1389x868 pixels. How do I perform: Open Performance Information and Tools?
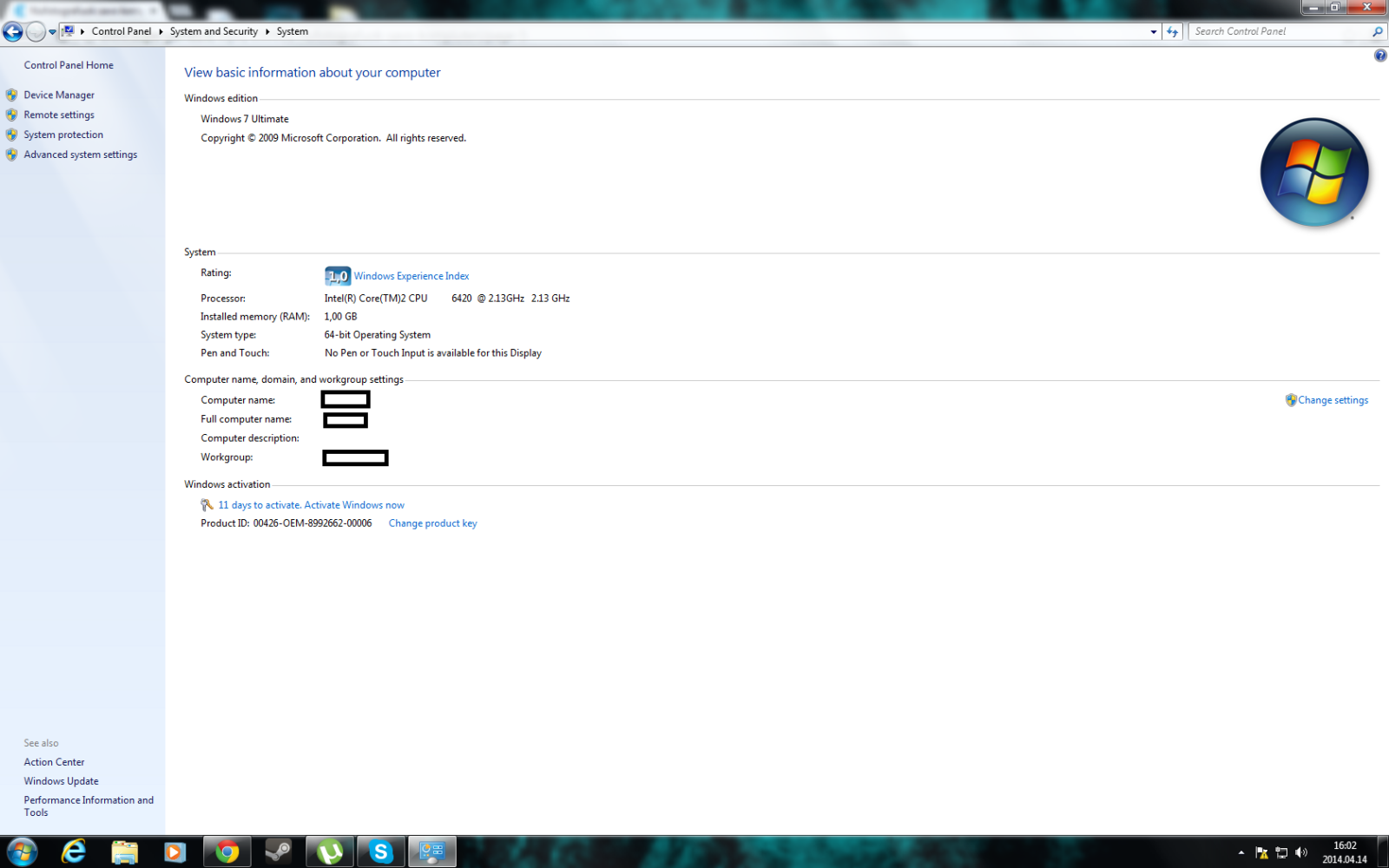(89, 806)
